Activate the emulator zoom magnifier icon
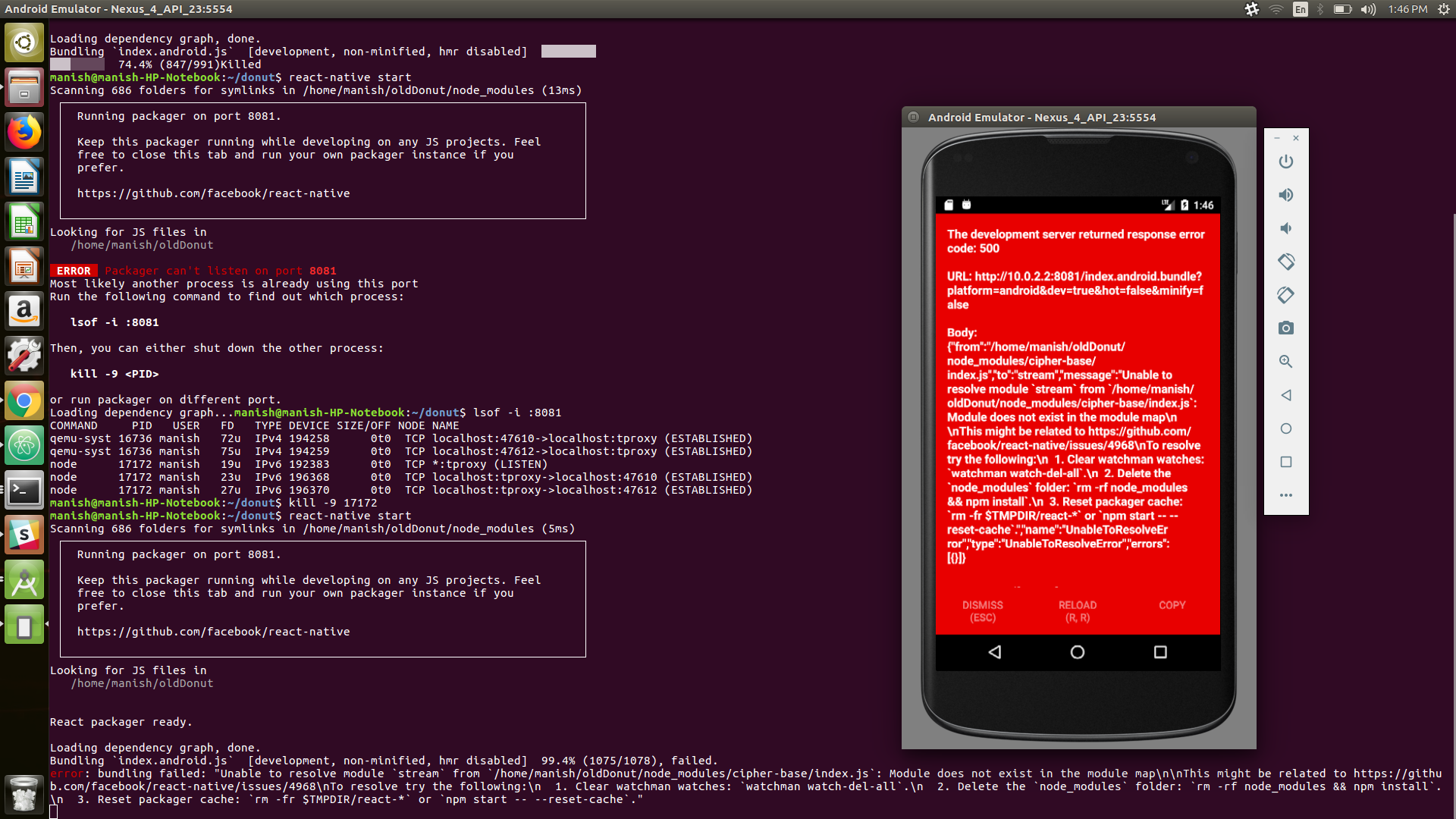Image resolution: width=1456 pixels, height=819 pixels. point(1285,362)
